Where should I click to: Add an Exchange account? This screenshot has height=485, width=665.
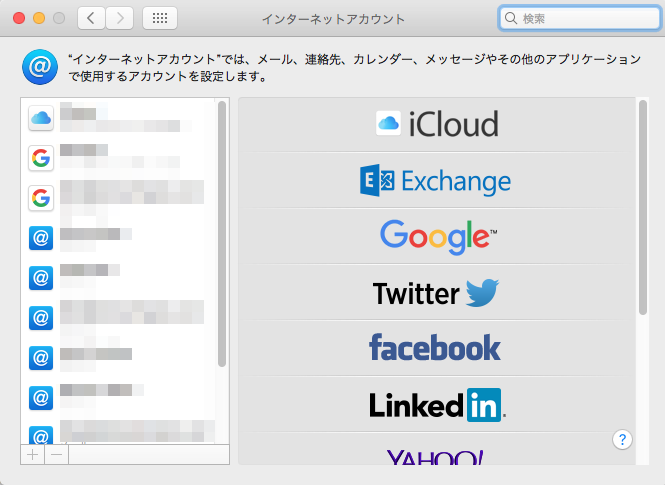[x=436, y=180]
